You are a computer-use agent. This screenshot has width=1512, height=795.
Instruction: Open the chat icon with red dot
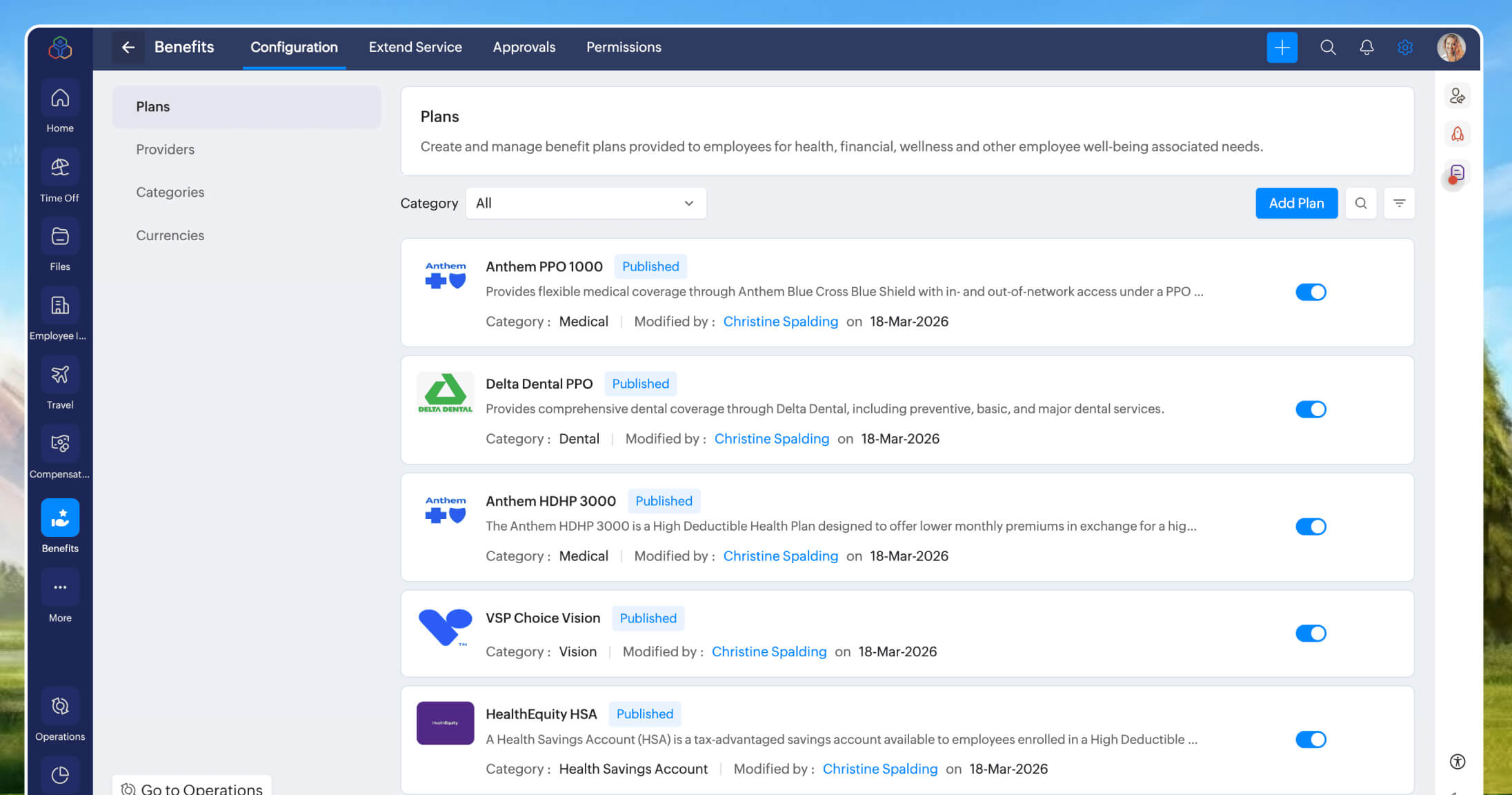pyautogui.click(x=1456, y=174)
